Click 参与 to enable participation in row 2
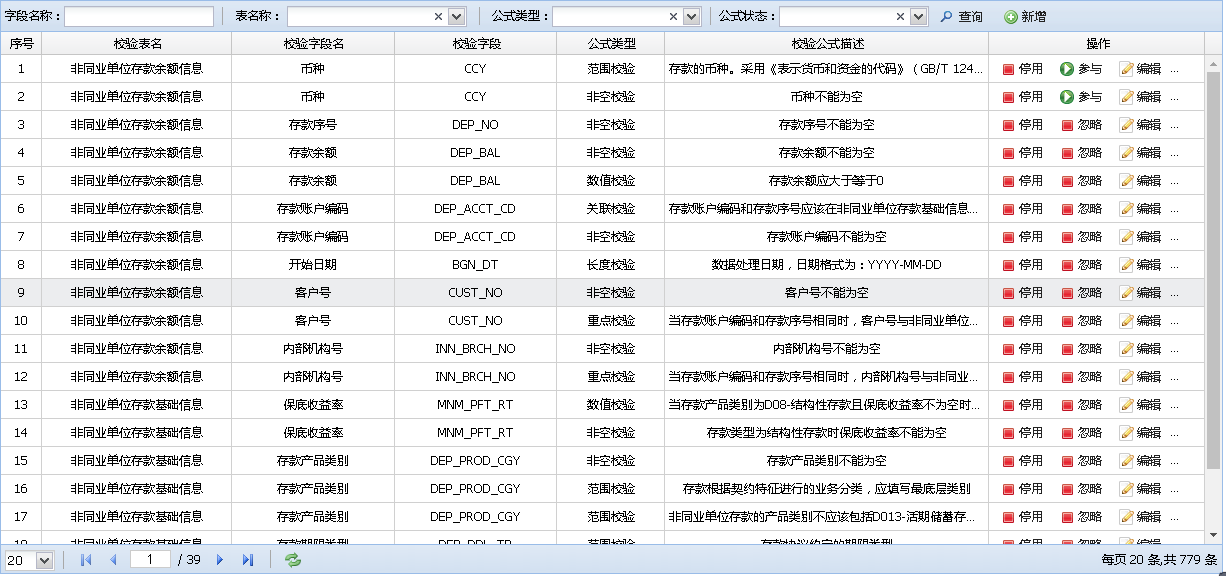Screen dimensions: 1226x576 (1080, 97)
